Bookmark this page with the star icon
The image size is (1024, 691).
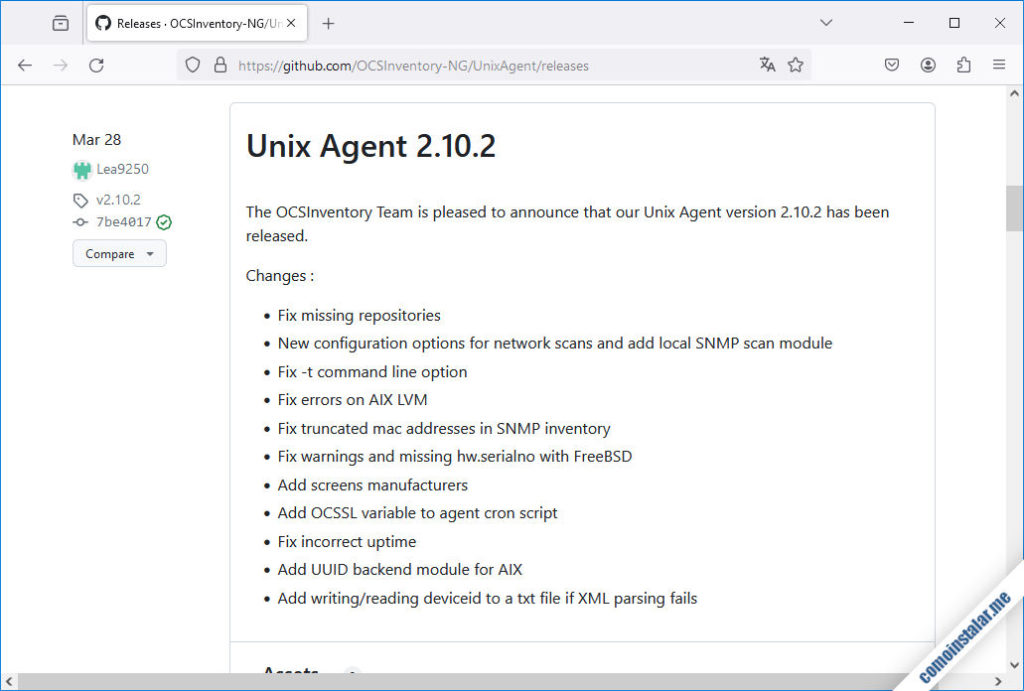pos(796,64)
